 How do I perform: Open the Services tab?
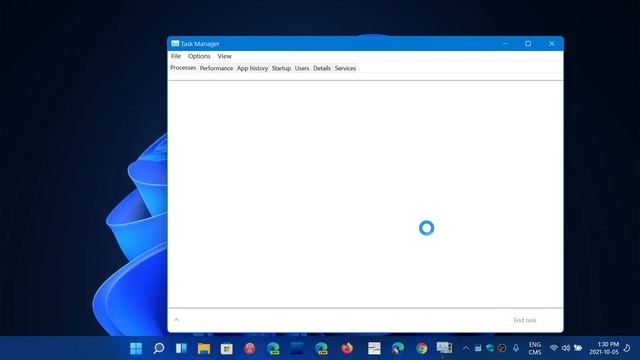coord(345,68)
